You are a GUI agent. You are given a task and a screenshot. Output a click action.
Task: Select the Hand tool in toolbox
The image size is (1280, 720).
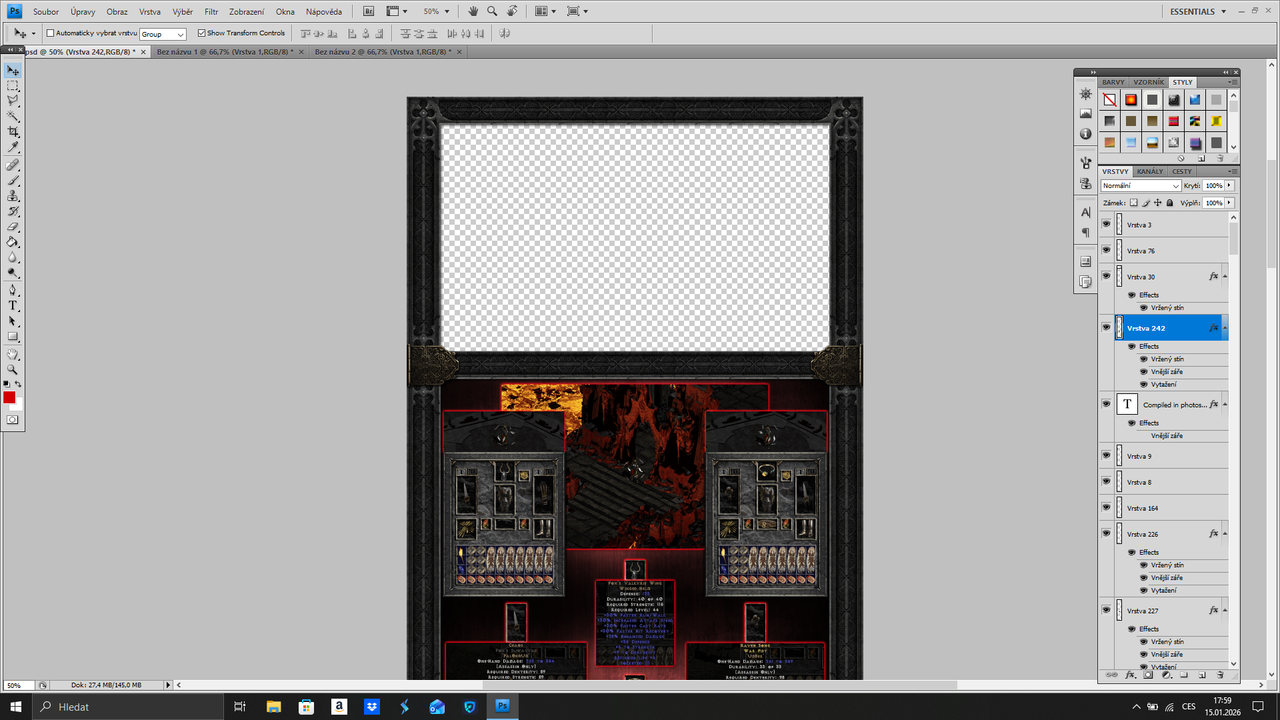point(13,354)
